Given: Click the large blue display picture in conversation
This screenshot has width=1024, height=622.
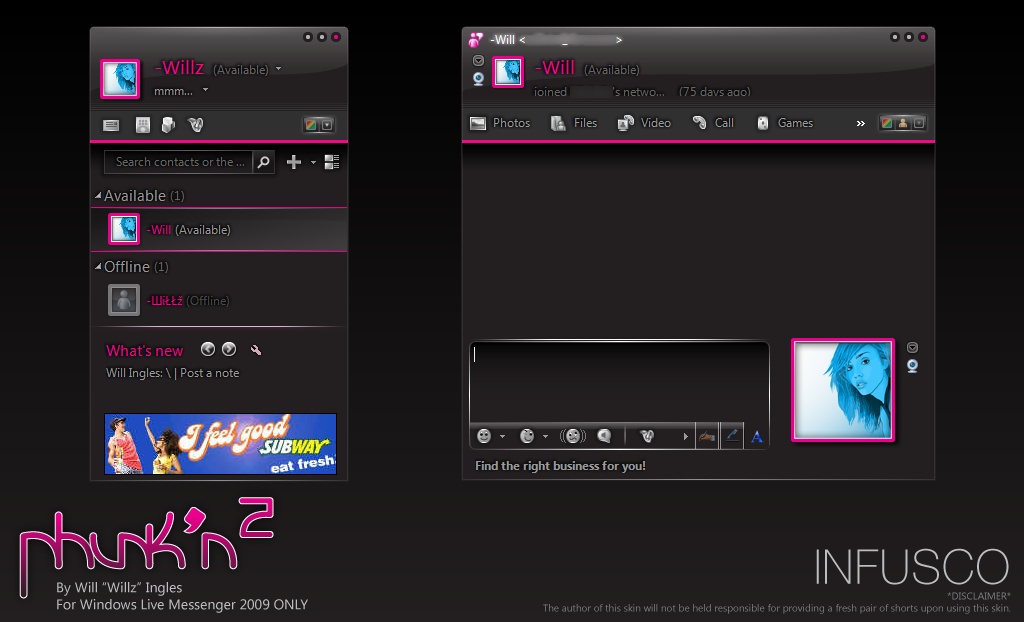Looking at the screenshot, I should click(x=843, y=390).
